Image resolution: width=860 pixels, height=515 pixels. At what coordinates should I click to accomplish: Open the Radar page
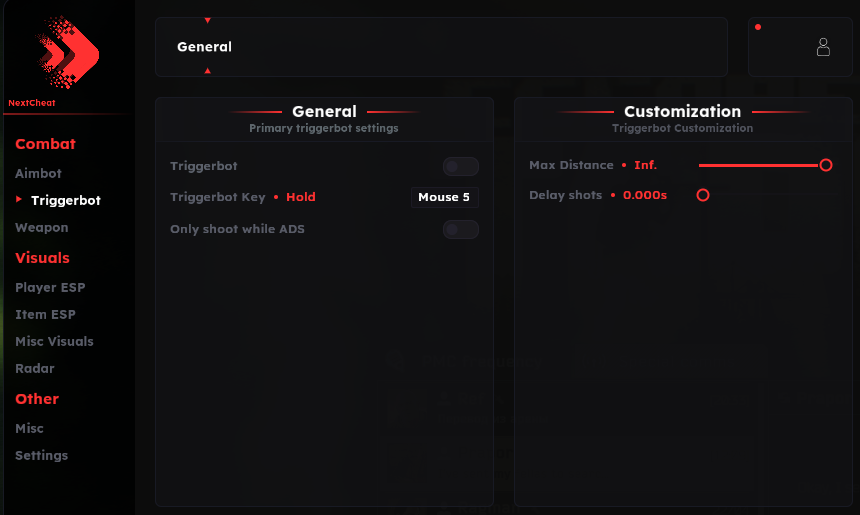[35, 368]
